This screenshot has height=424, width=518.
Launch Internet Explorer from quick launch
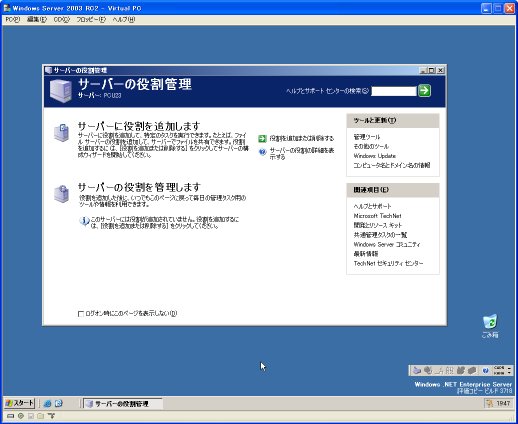click(47, 404)
